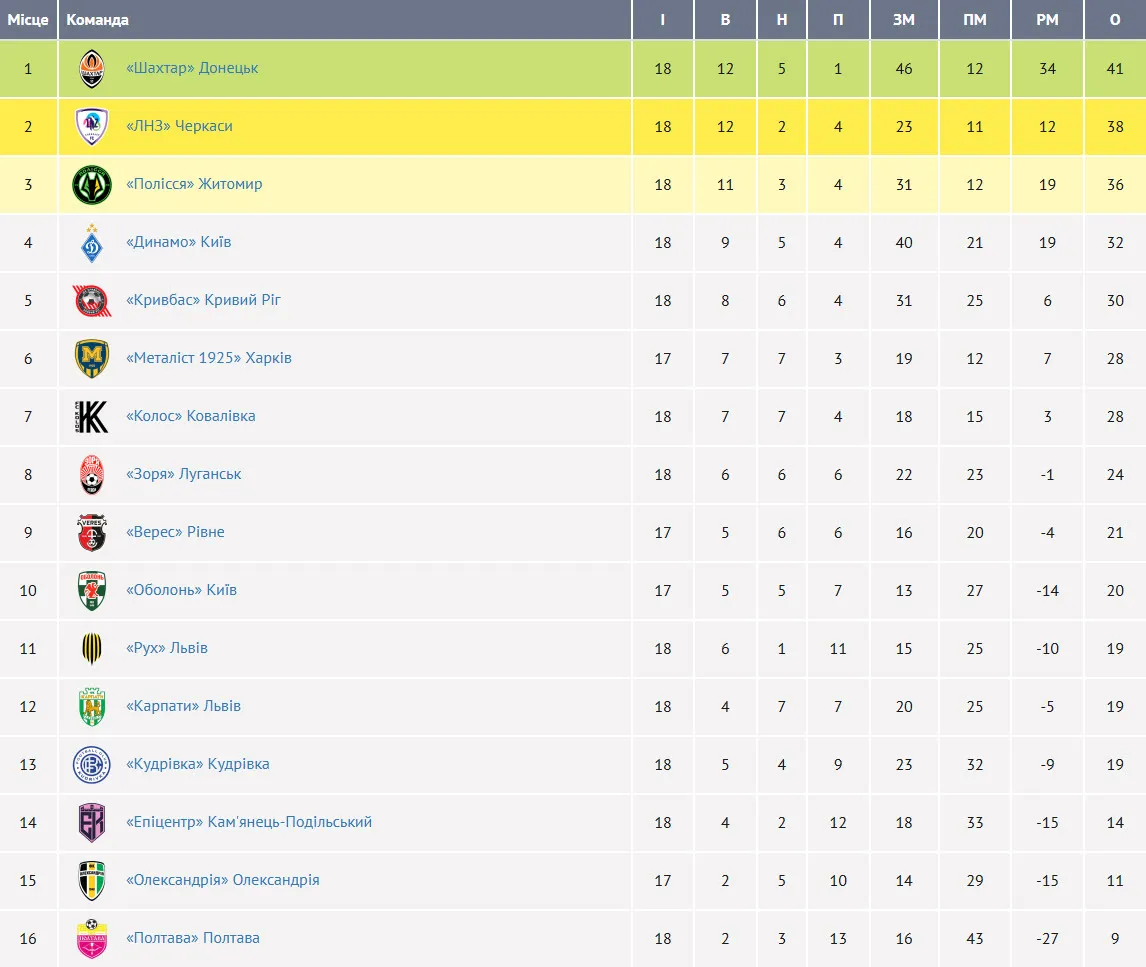Click the Shakhtar Donetsk club logo
Screen dimensions: 1146x967
coord(92,69)
